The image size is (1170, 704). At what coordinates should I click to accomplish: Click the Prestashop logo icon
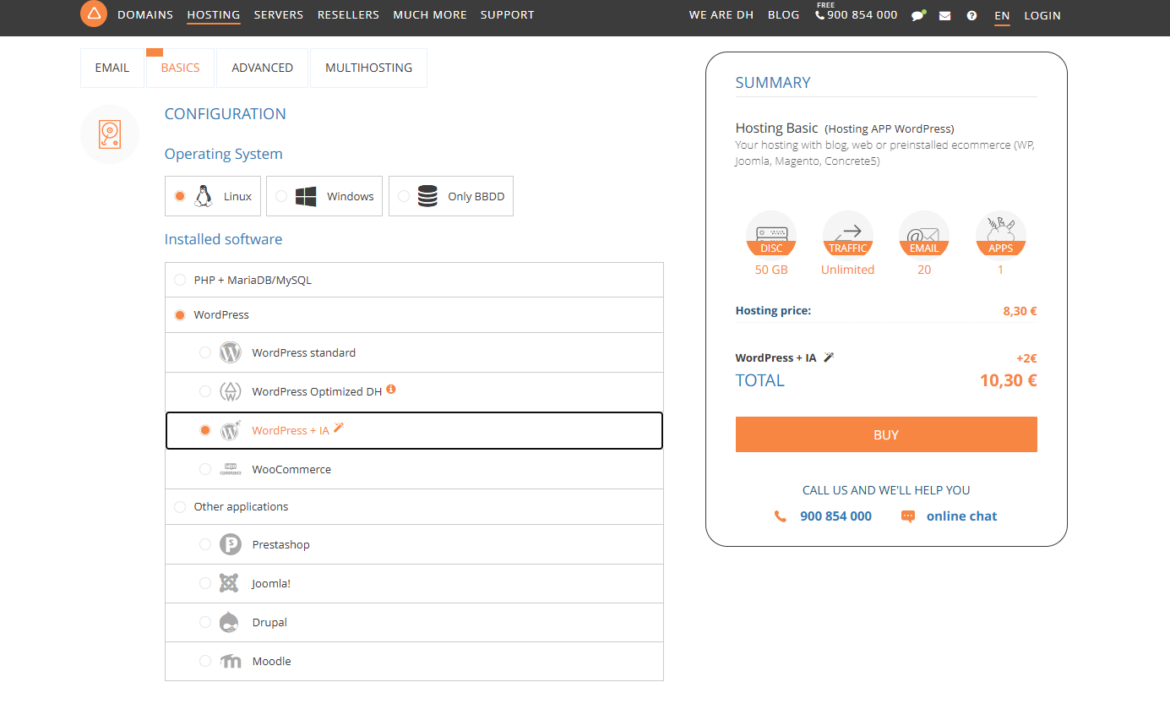click(x=230, y=544)
